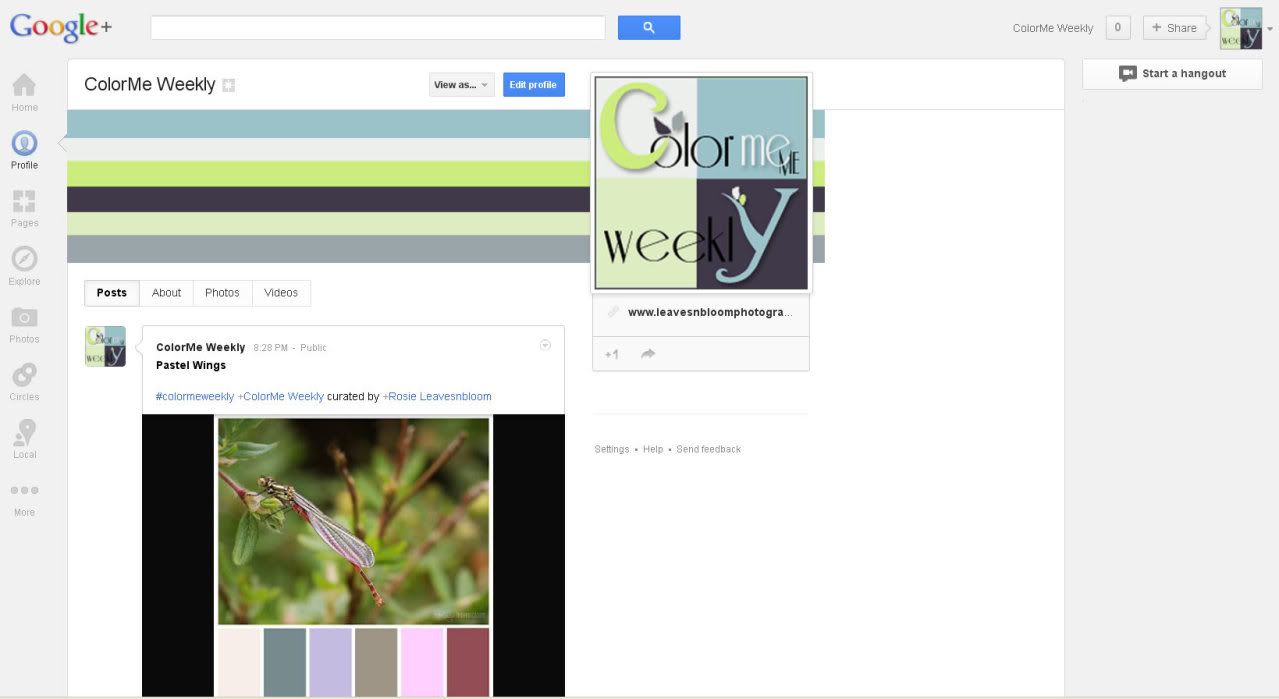Click the maroon red color swatch
This screenshot has height=699, width=1279.
point(468,663)
